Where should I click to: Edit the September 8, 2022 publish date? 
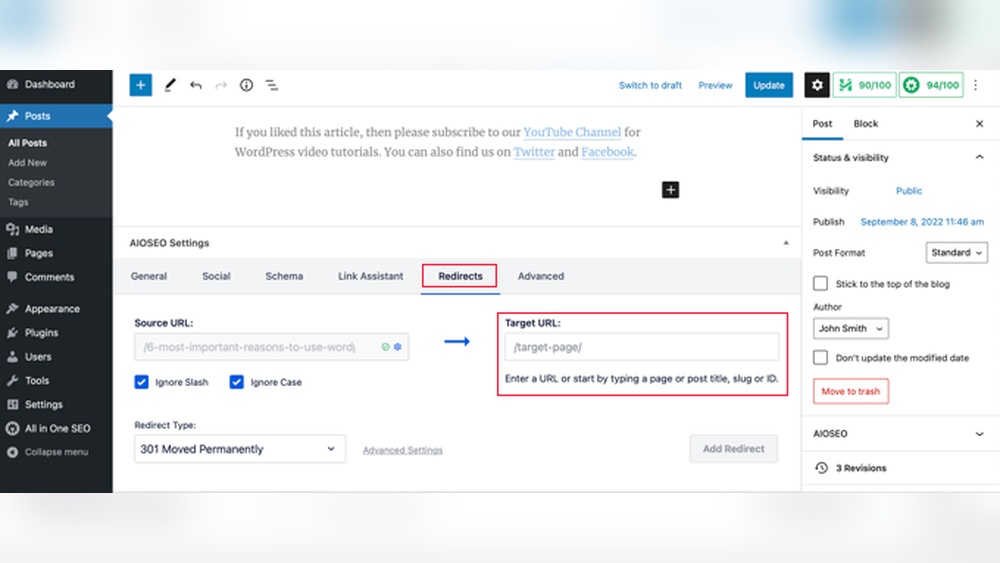(x=922, y=222)
